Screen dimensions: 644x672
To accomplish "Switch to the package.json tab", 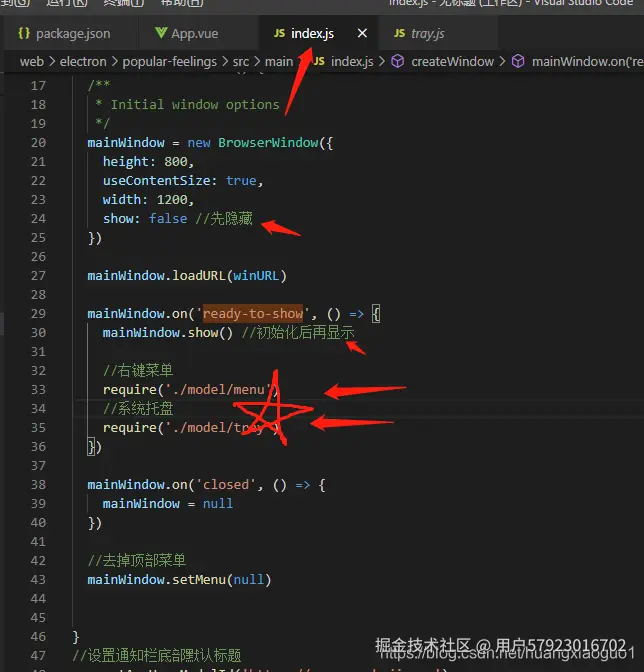I will [x=65, y=33].
